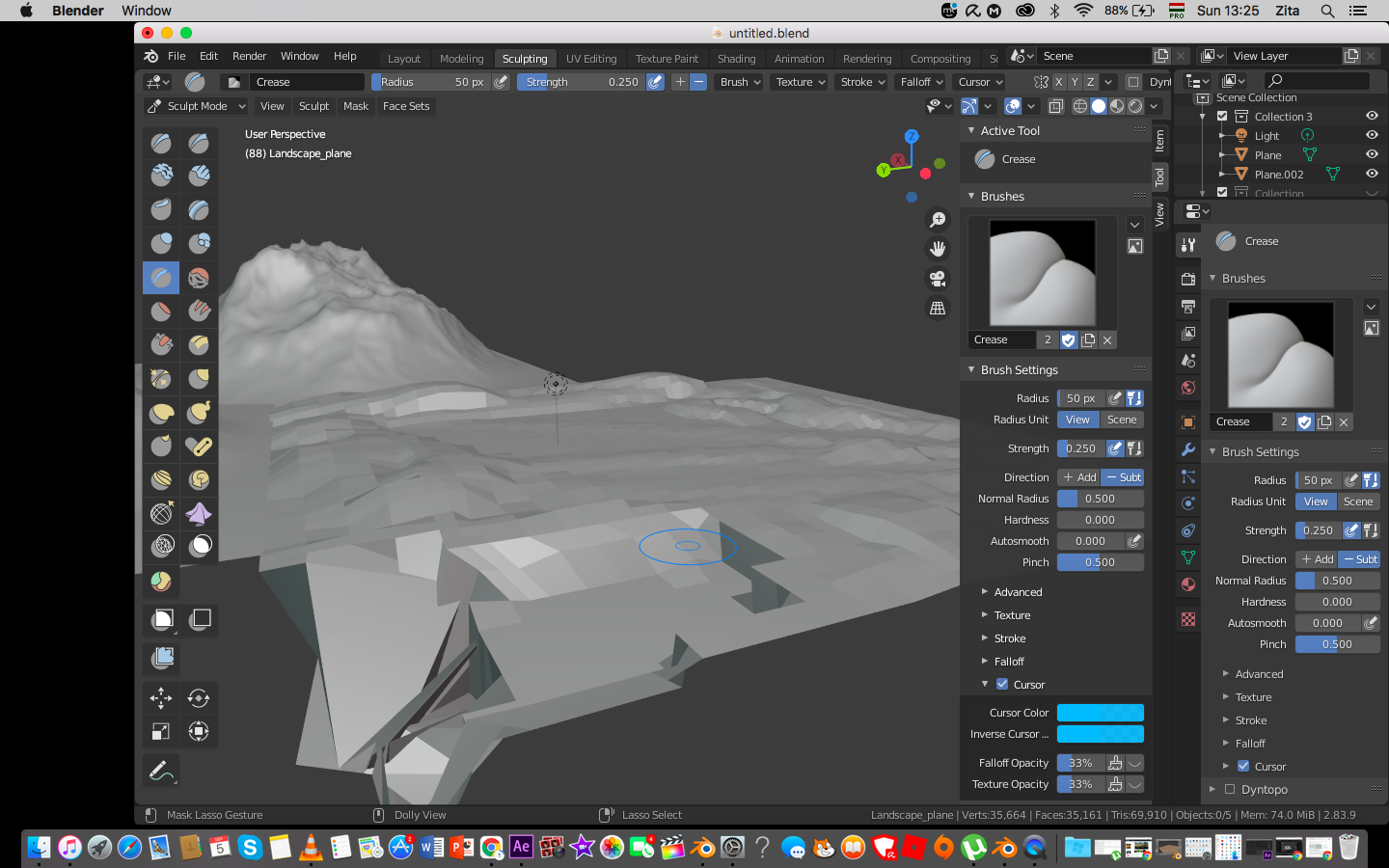
Task: Open the Material properties tab
Action: (x=1188, y=584)
